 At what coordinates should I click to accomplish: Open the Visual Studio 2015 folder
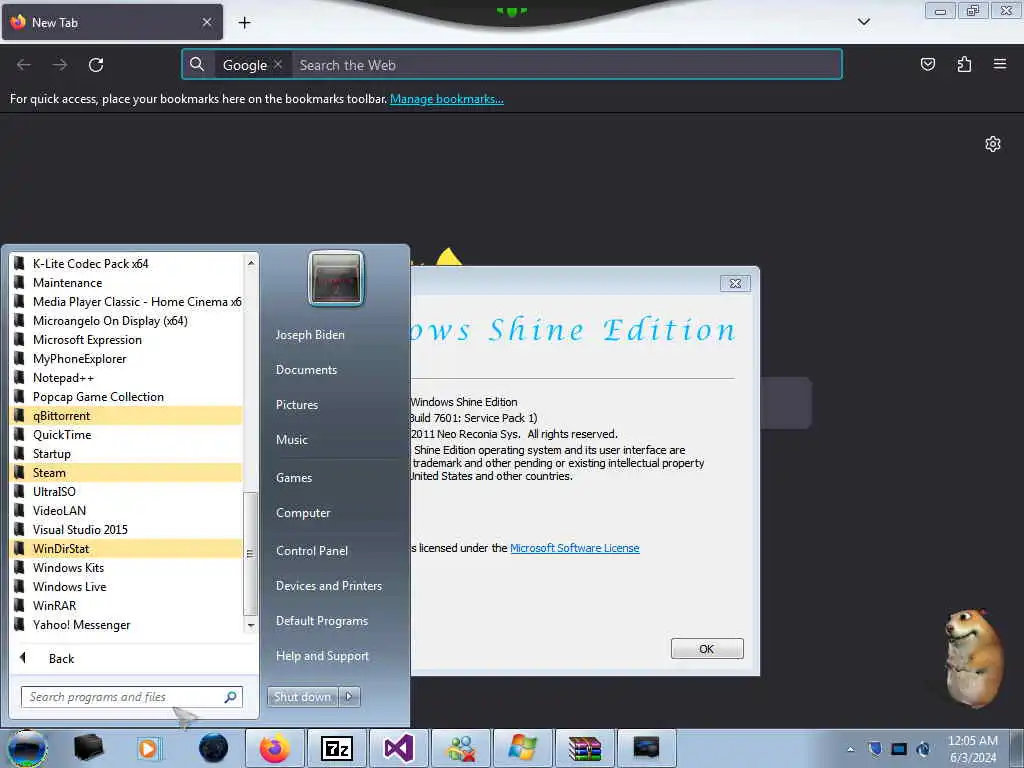[126, 530]
